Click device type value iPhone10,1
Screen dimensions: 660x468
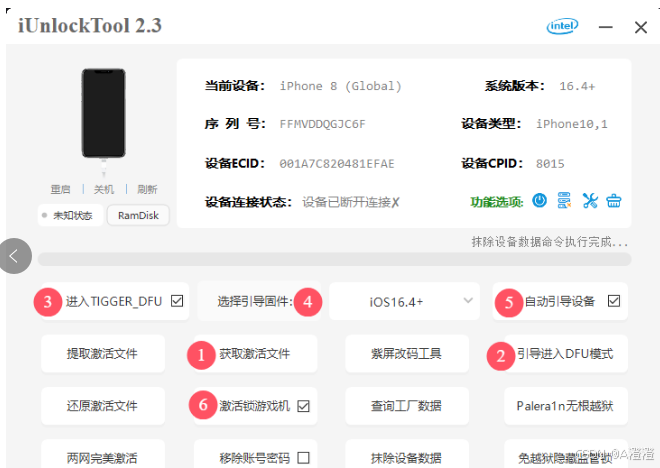pos(572,124)
